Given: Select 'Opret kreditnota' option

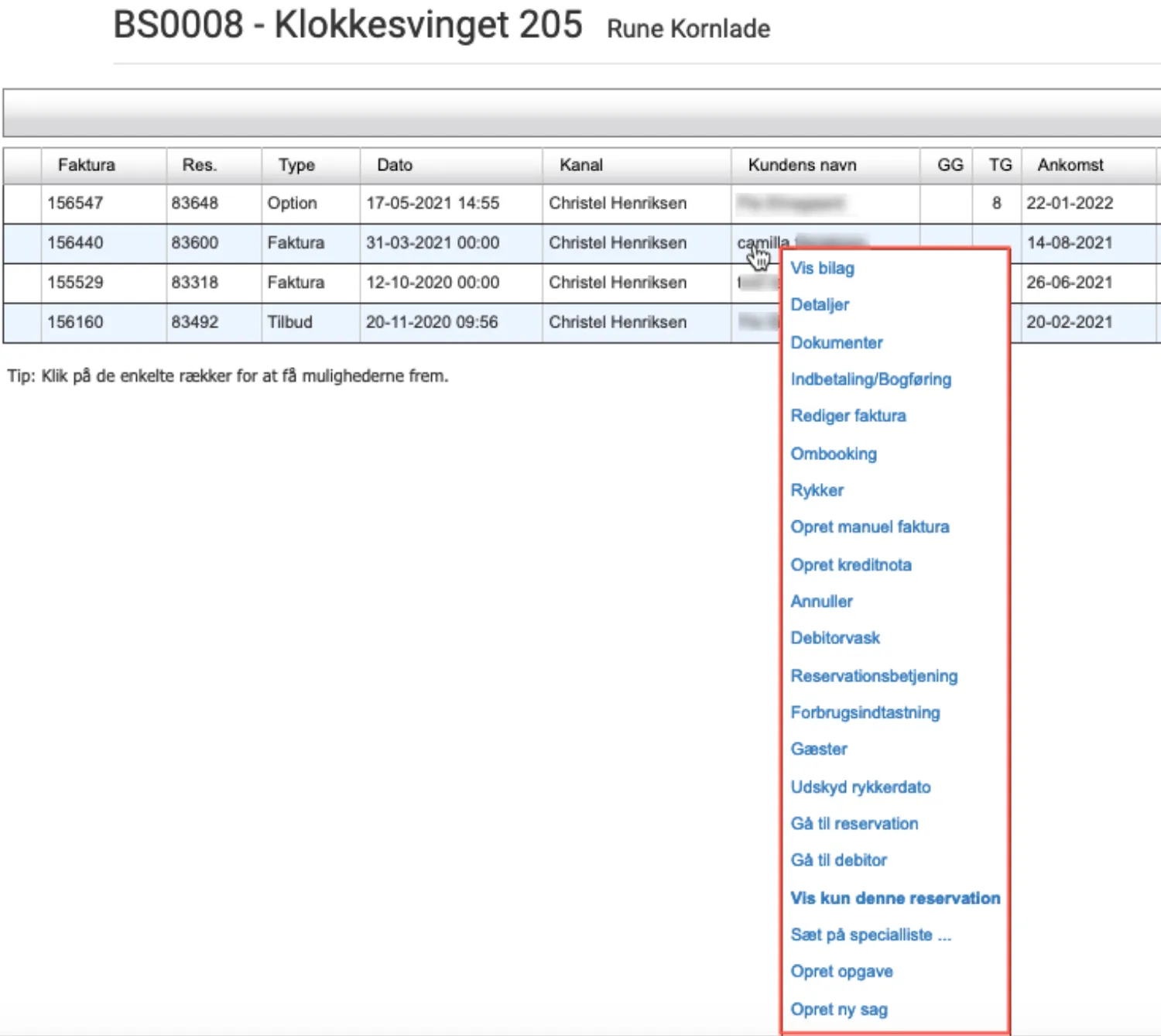Looking at the screenshot, I should pyautogui.click(x=851, y=564).
